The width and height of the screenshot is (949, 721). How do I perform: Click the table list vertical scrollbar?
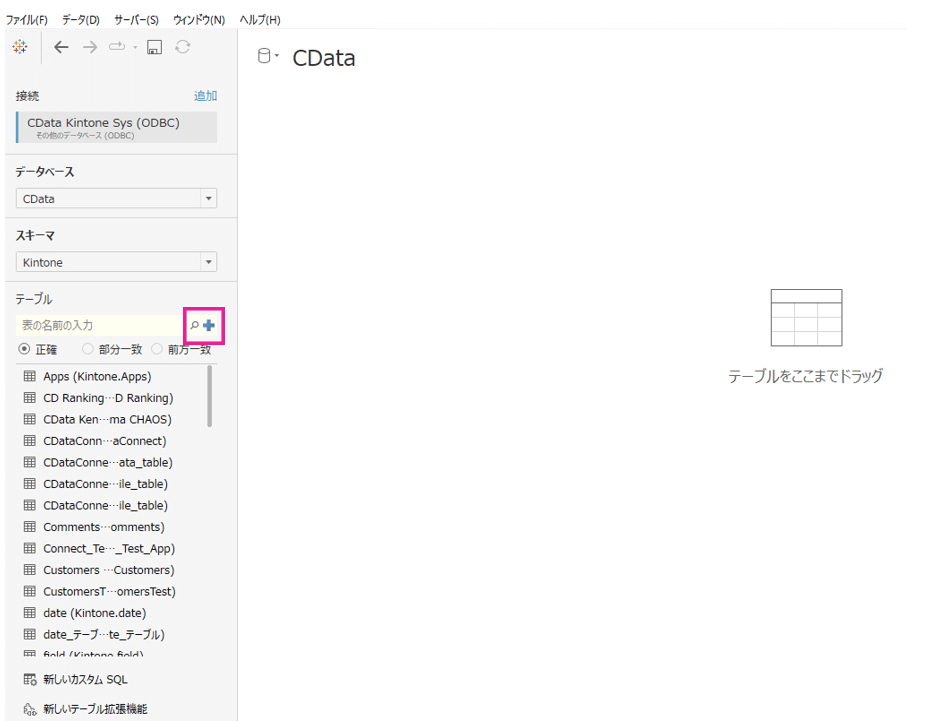(x=209, y=397)
